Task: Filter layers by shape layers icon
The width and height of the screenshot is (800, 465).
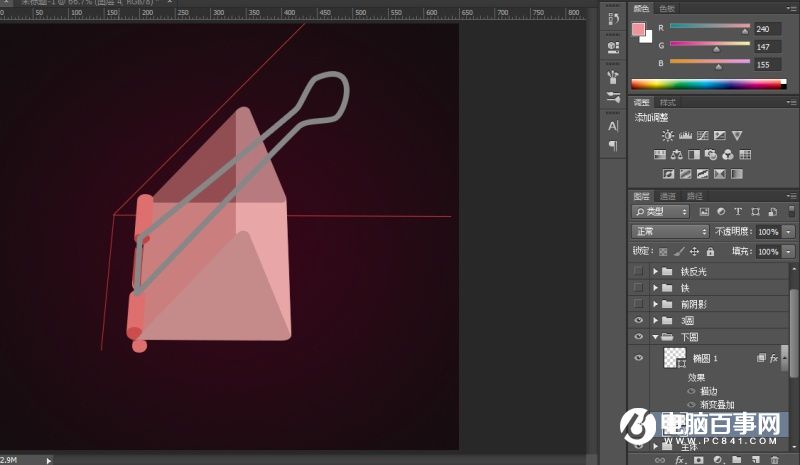Action: (x=756, y=212)
